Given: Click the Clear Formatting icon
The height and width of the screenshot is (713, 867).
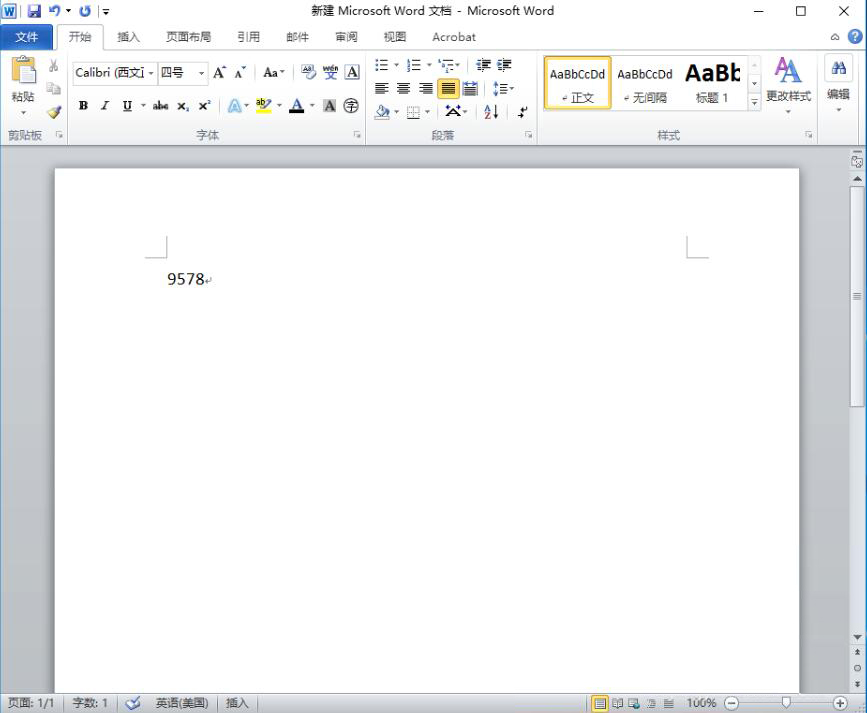Looking at the screenshot, I should [x=308, y=72].
